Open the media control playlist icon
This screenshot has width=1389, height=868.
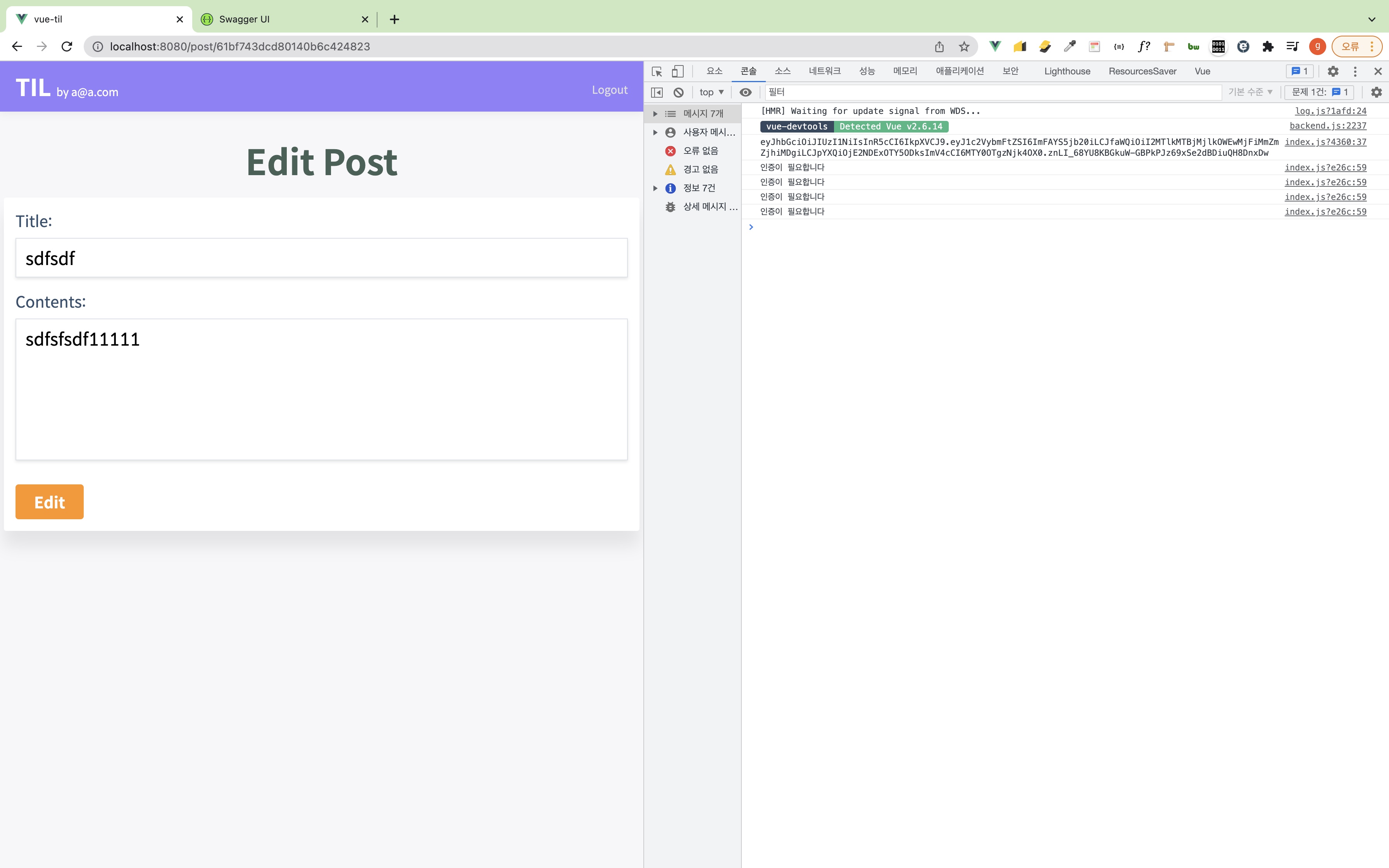[1292, 46]
